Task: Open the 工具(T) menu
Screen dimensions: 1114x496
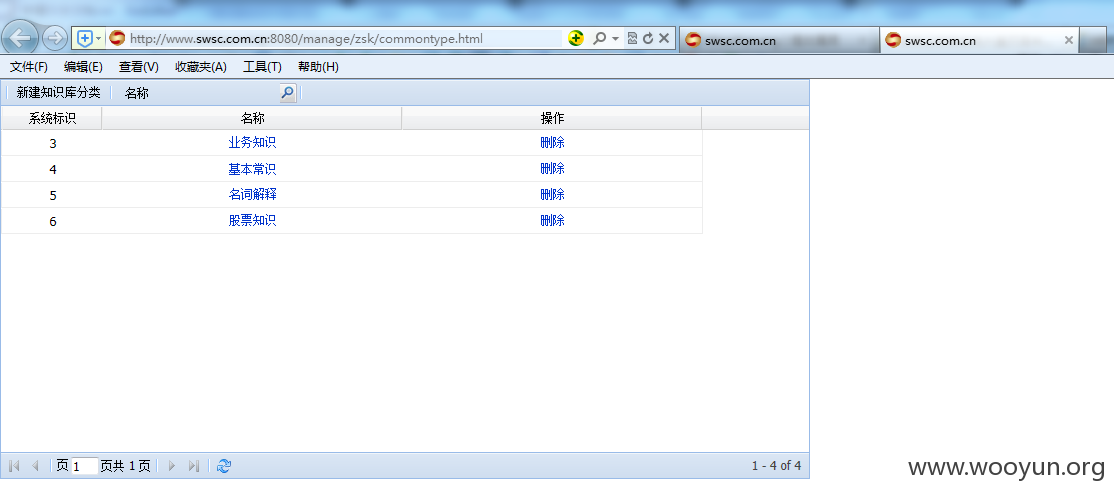Action: click(x=262, y=67)
